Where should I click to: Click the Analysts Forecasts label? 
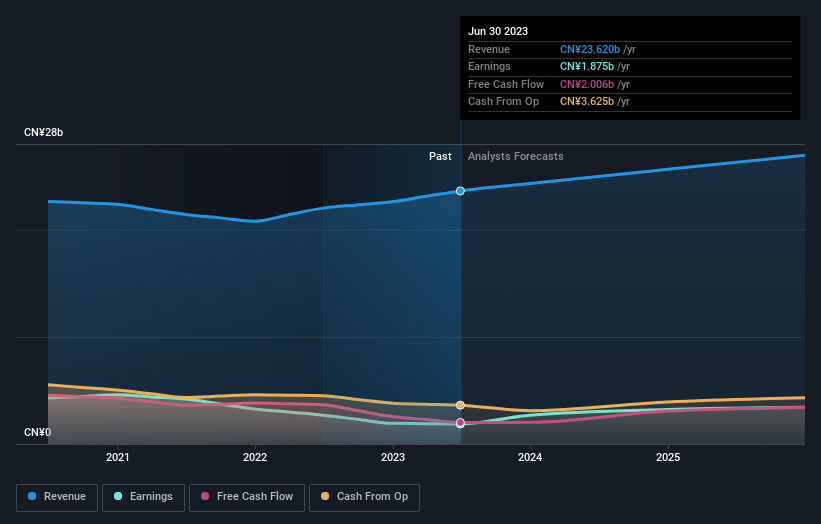click(x=516, y=157)
